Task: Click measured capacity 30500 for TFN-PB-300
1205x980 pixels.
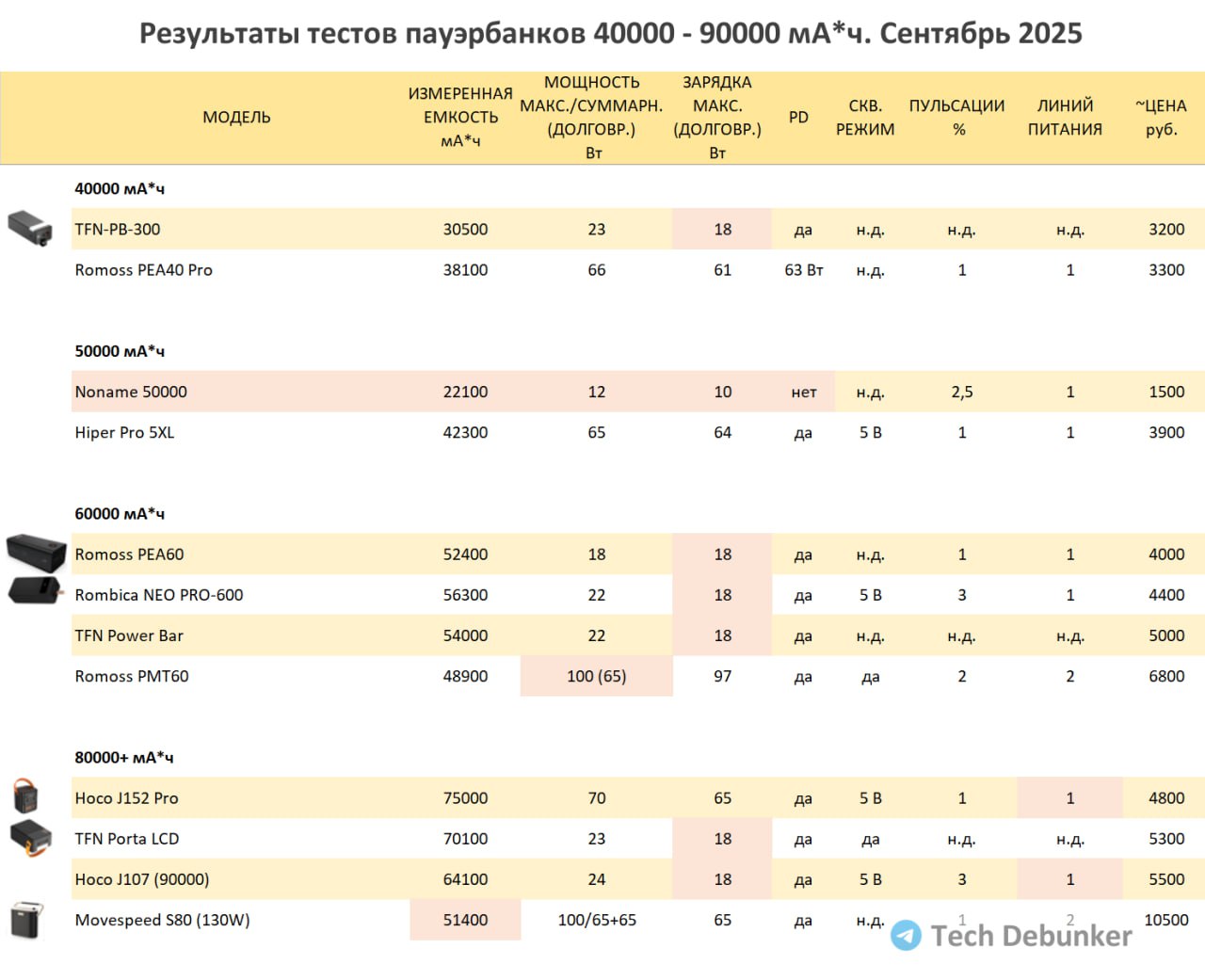Action: (466, 230)
